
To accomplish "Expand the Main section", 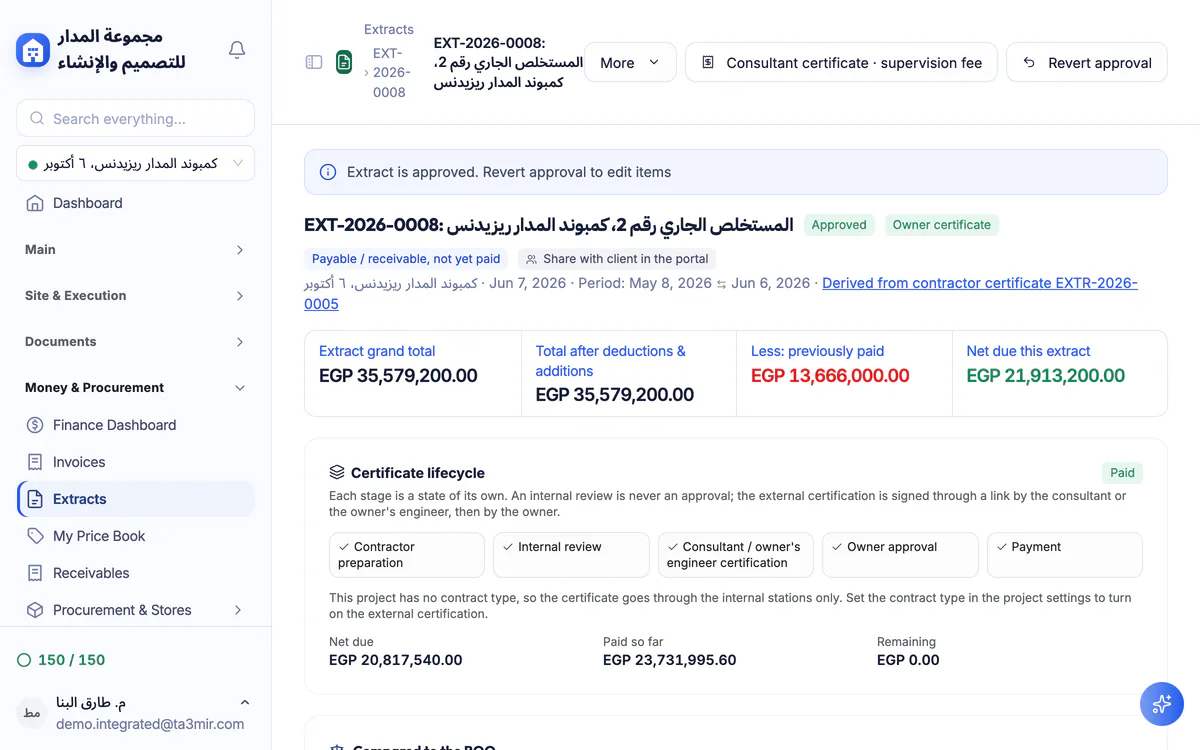I will 135,250.
